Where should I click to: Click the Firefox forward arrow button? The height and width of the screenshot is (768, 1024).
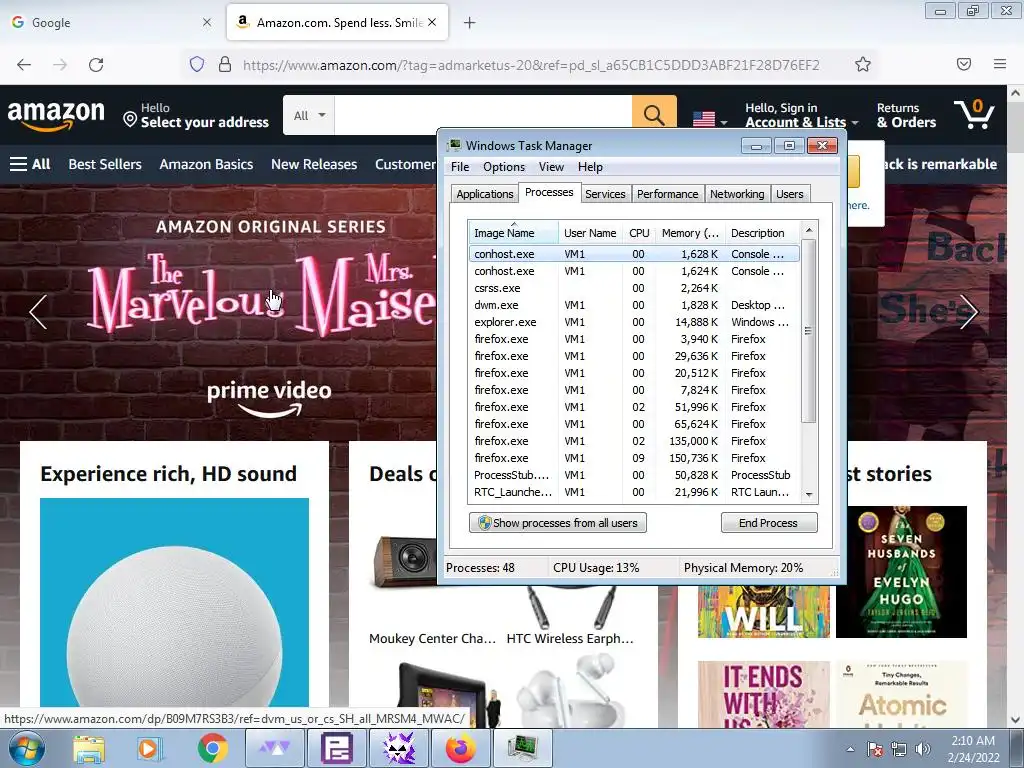click(60, 65)
